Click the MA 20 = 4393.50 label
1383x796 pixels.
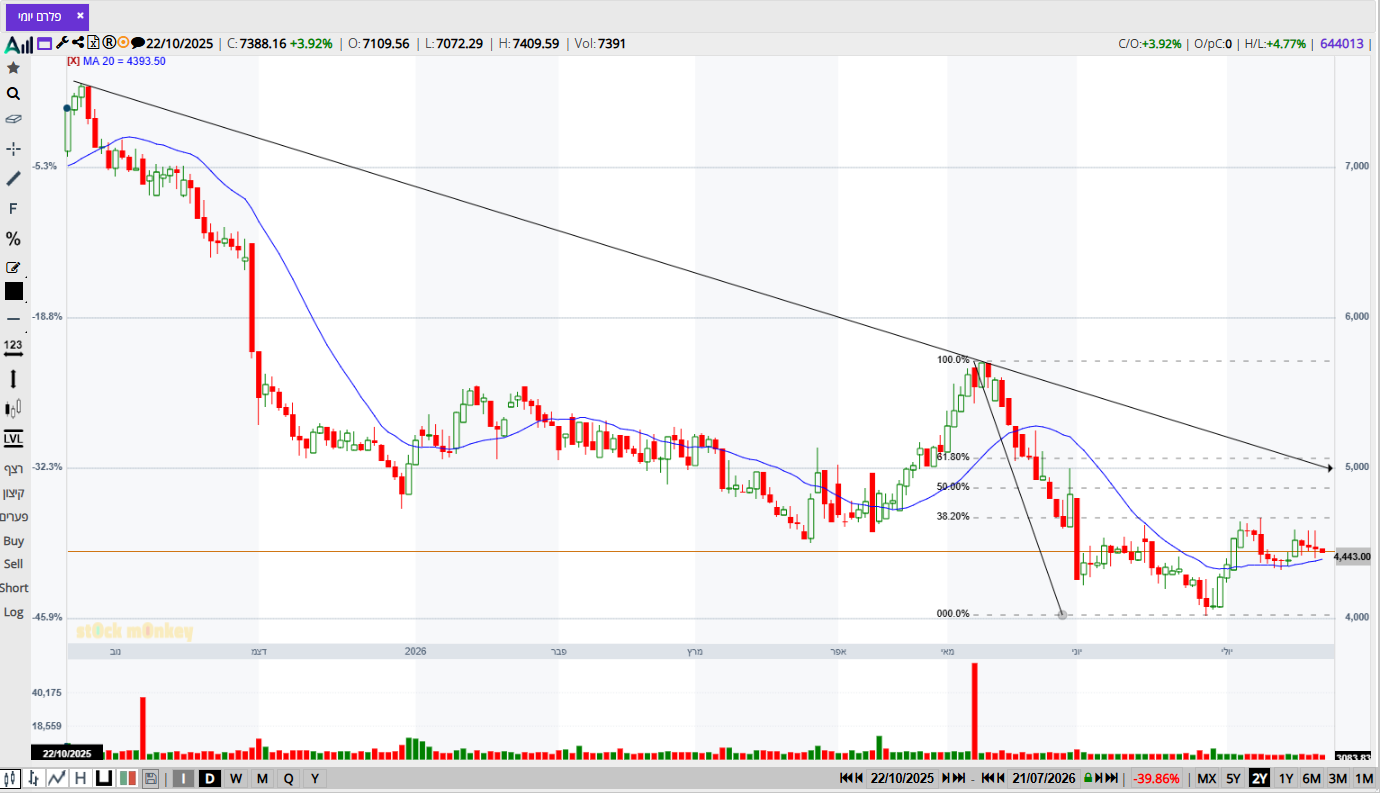coord(124,61)
